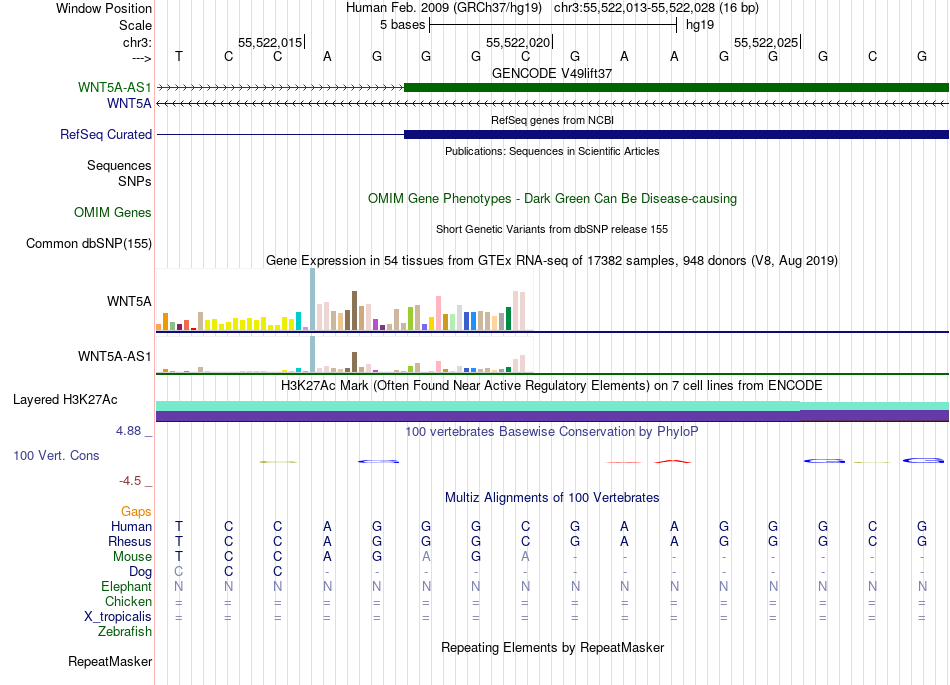Click the WNT5A-AS1 GTEx expression bar chart
Image resolution: width=950 pixels, height=685 pixels.
coord(345,355)
